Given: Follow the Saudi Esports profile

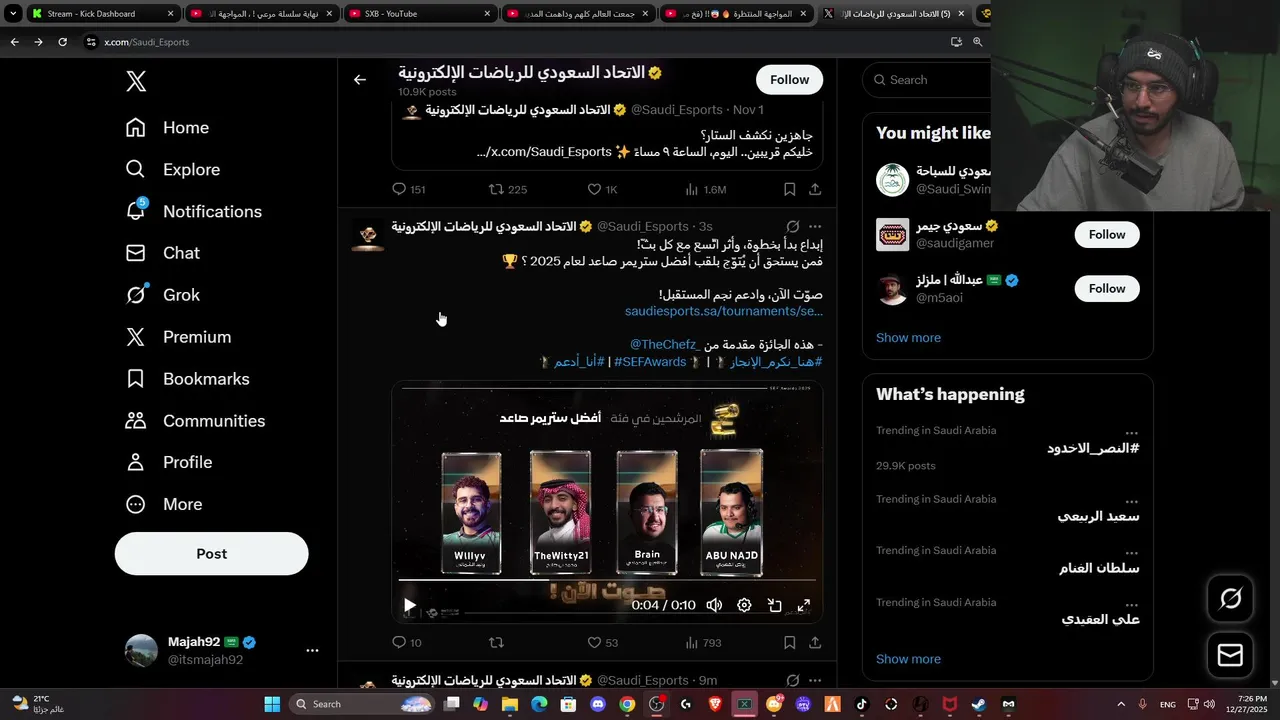Looking at the screenshot, I should click(x=789, y=80).
